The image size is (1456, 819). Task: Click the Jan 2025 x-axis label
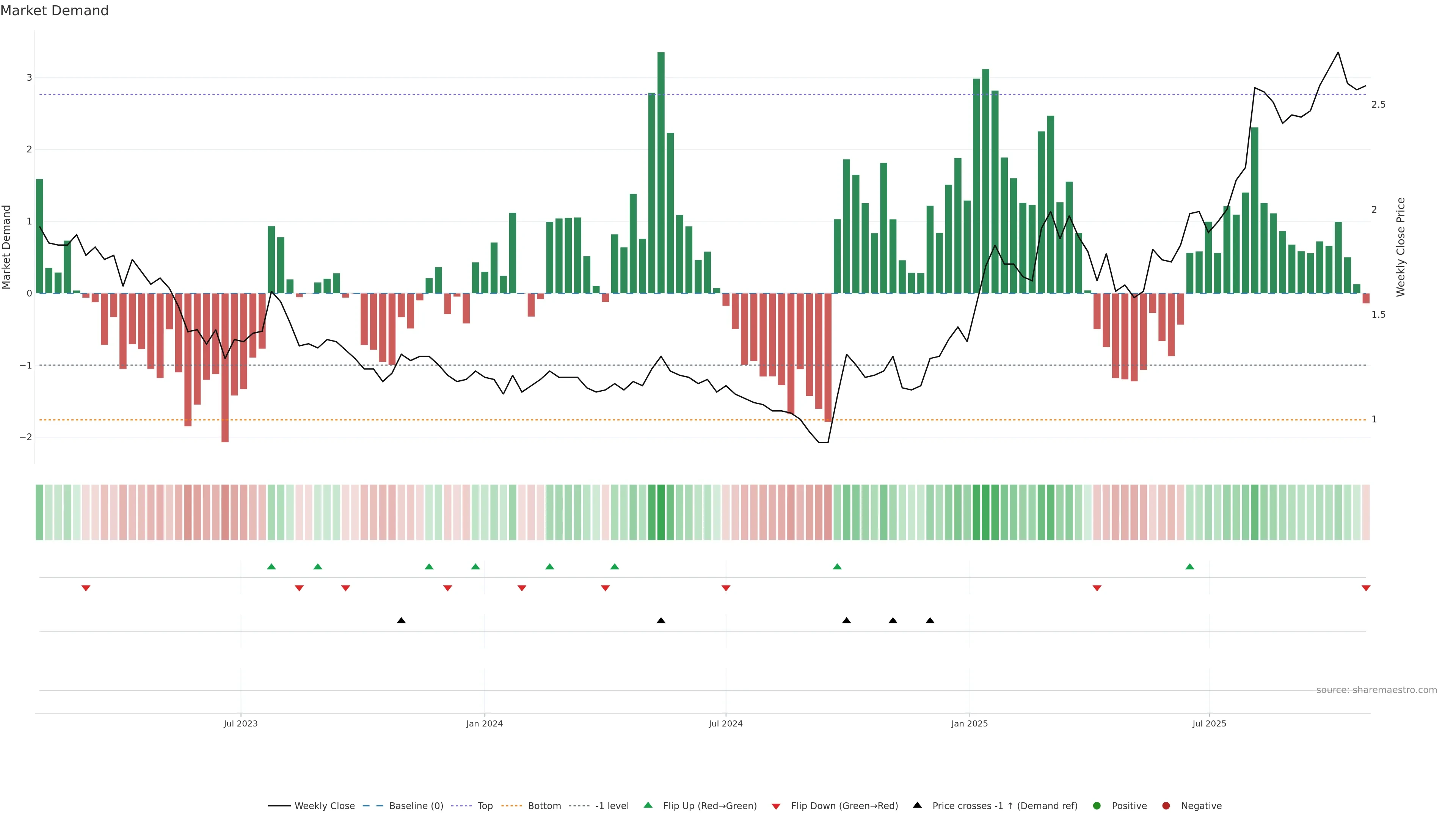tap(970, 723)
